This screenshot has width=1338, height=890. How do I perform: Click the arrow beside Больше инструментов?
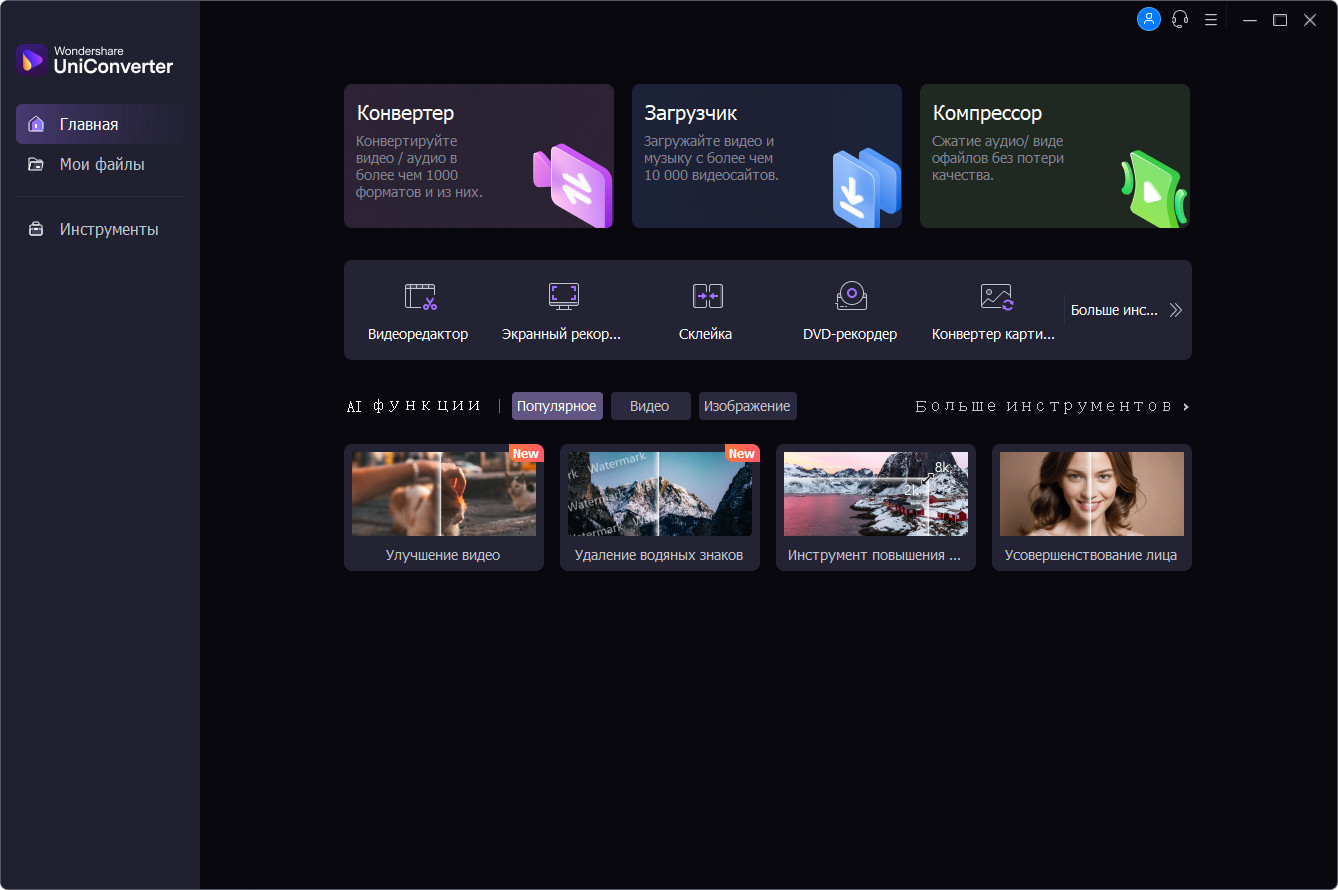1186,407
